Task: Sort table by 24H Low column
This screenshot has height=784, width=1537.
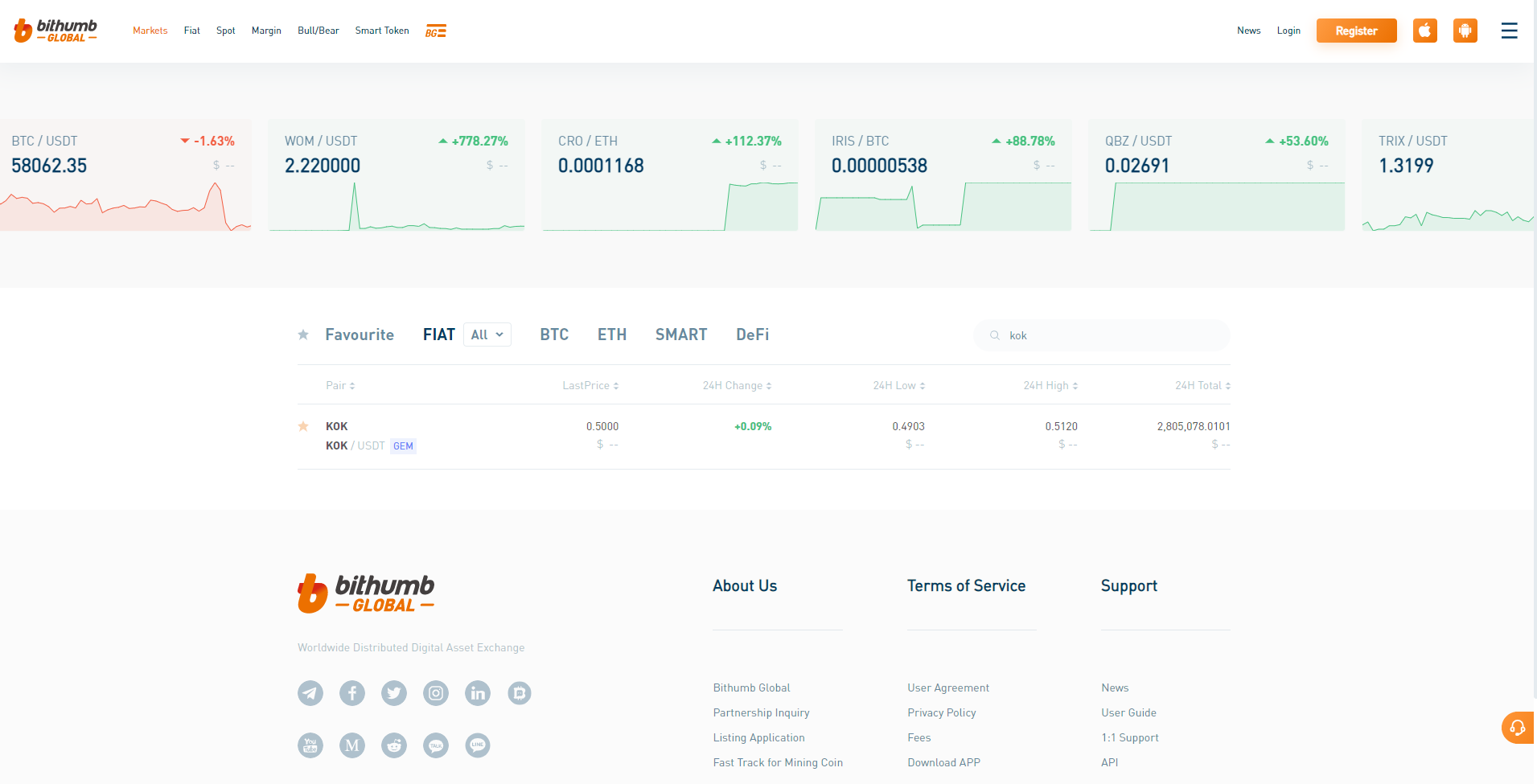Action: point(899,385)
